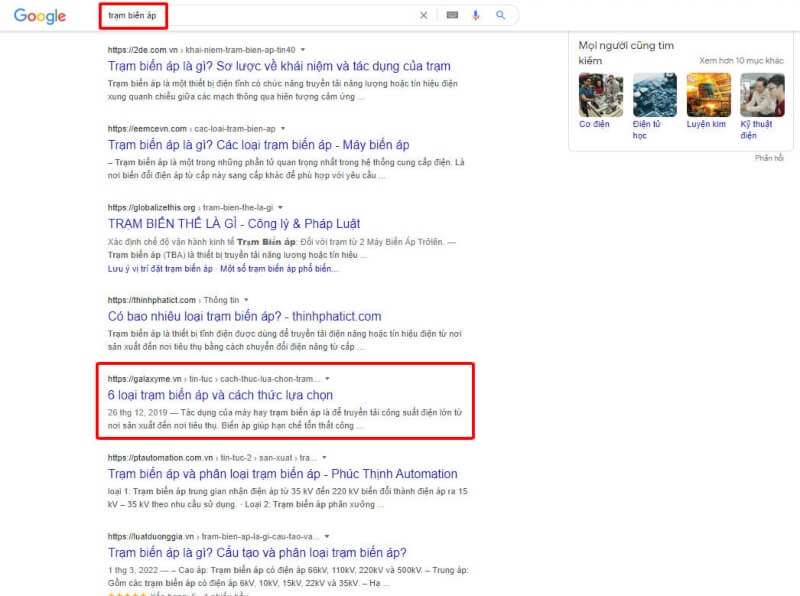800x596 pixels.
Task: Start voice search with the microphone icon
Action: 478,15
